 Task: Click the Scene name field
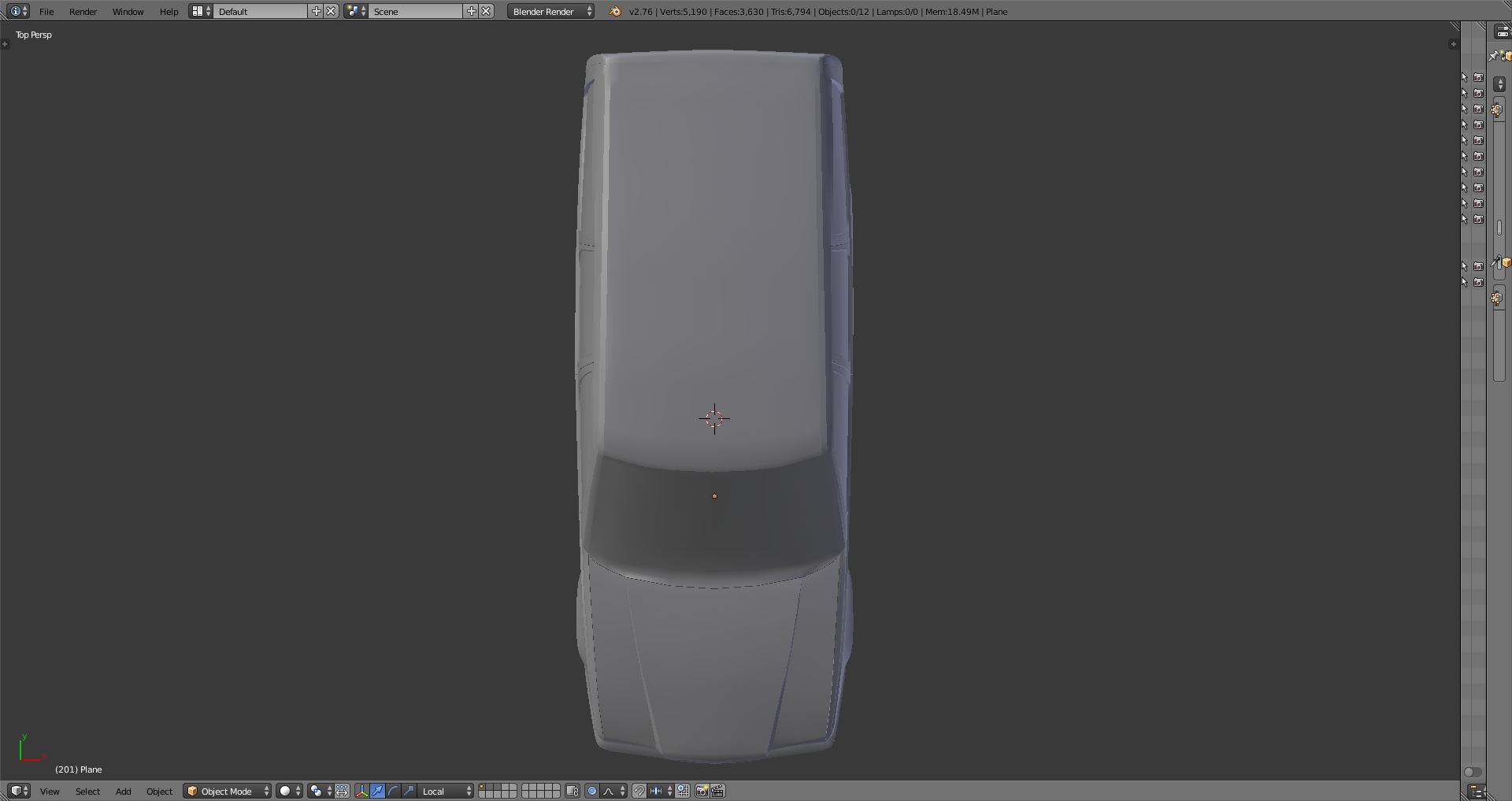pos(416,11)
